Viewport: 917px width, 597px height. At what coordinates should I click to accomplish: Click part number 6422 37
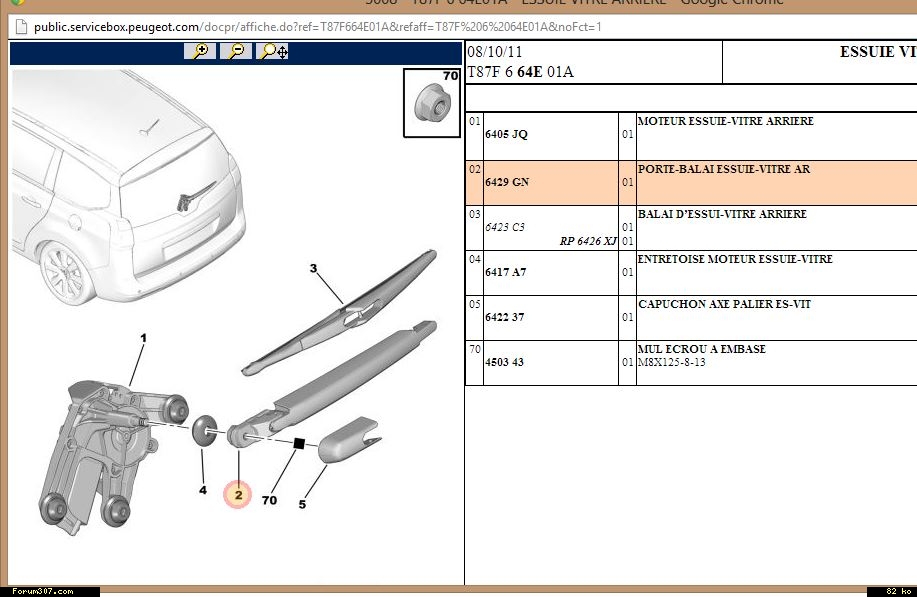pos(505,318)
